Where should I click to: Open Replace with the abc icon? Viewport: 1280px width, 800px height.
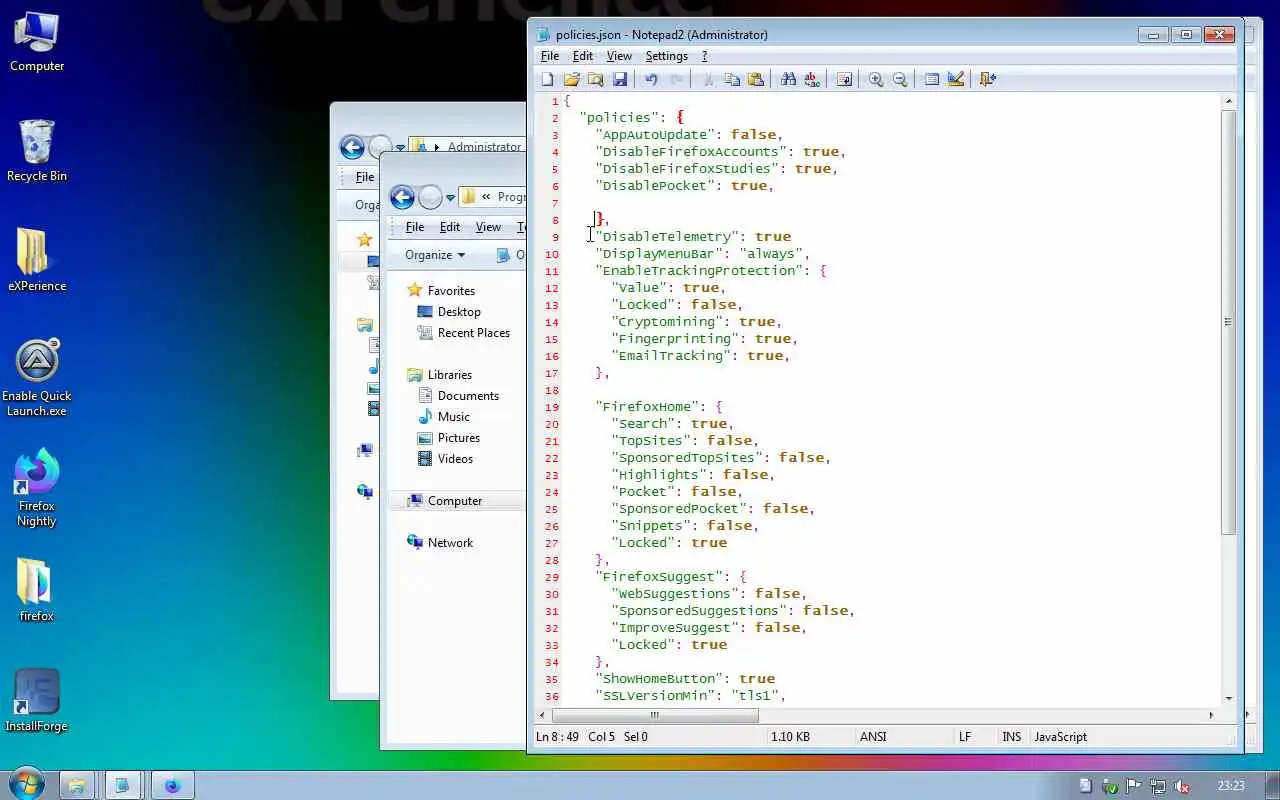(812, 79)
